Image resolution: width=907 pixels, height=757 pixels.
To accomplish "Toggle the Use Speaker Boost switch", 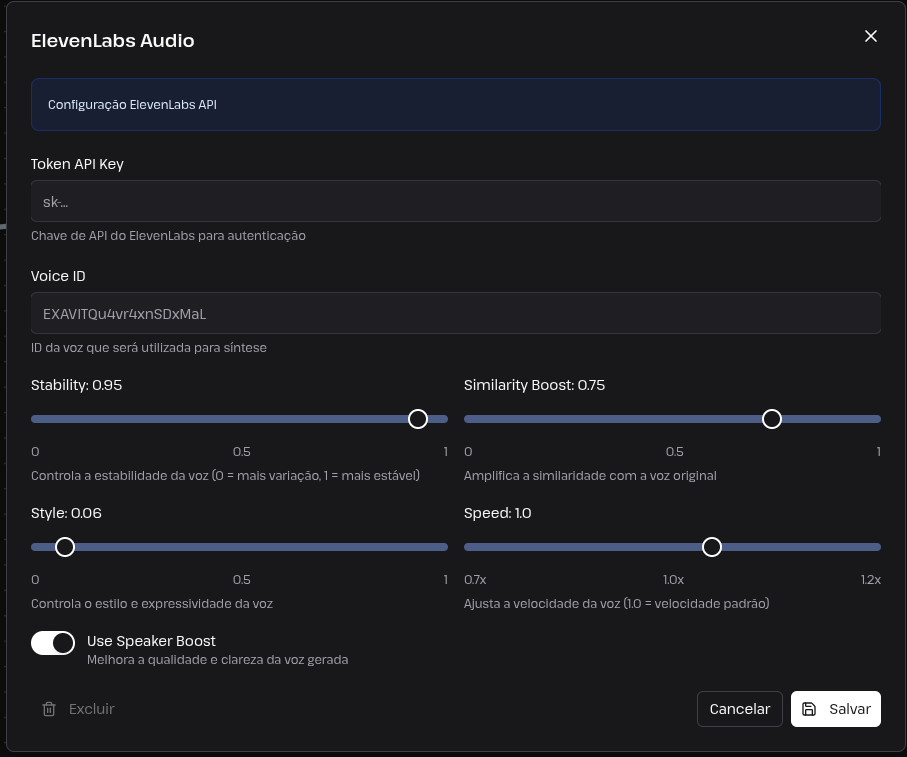I will click(53, 643).
